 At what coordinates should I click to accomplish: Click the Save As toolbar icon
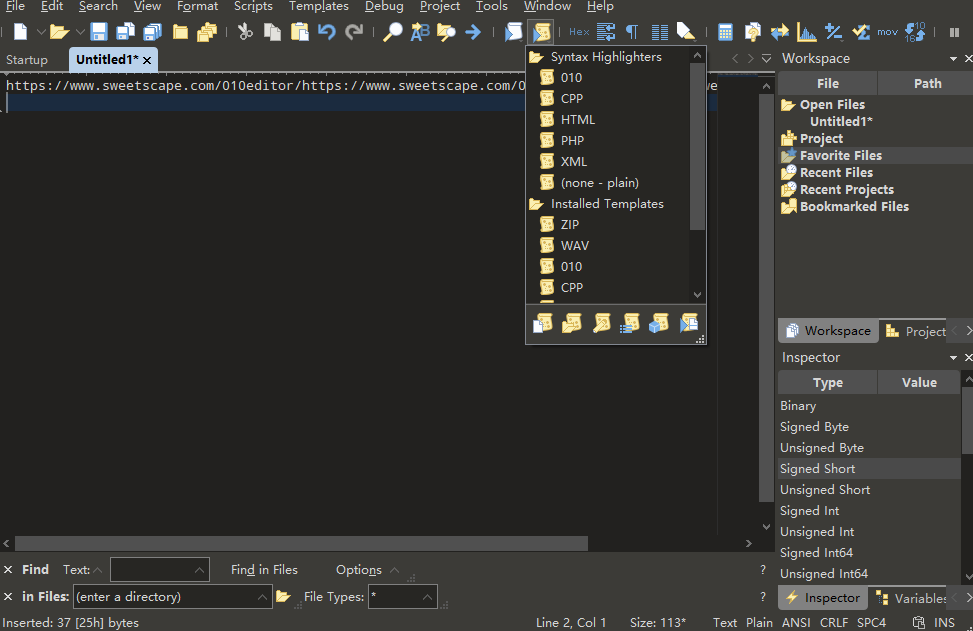[x=125, y=32]
